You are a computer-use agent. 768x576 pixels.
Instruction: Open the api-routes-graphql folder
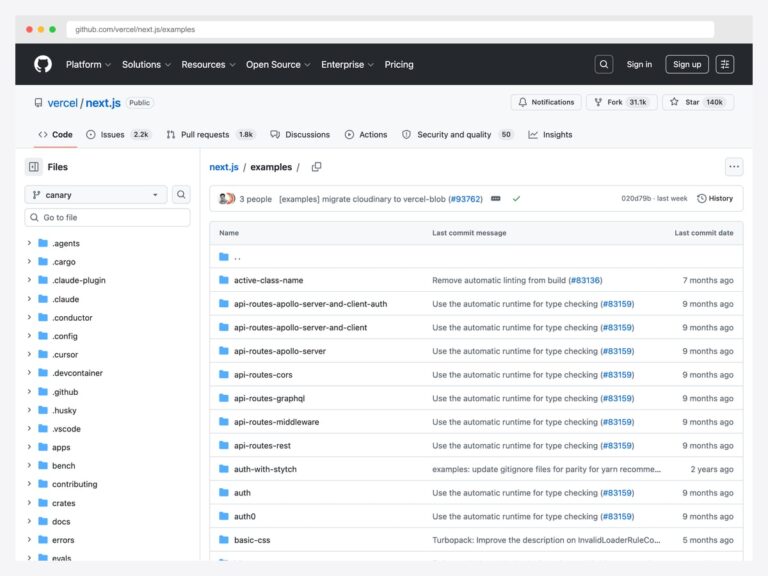[x=269, y=398]
